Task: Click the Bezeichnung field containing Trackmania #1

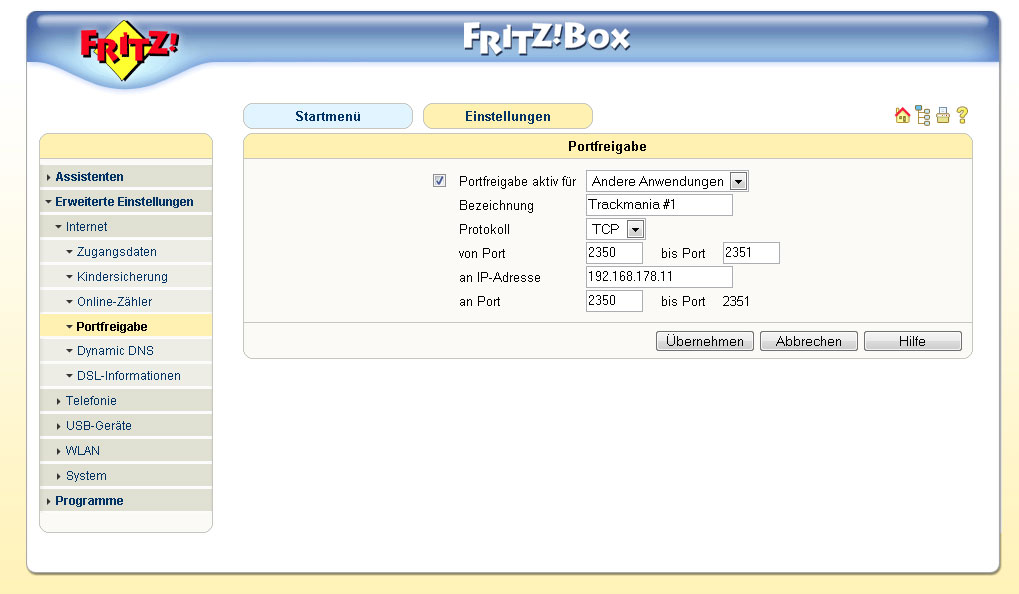Action: coord(659,205)
